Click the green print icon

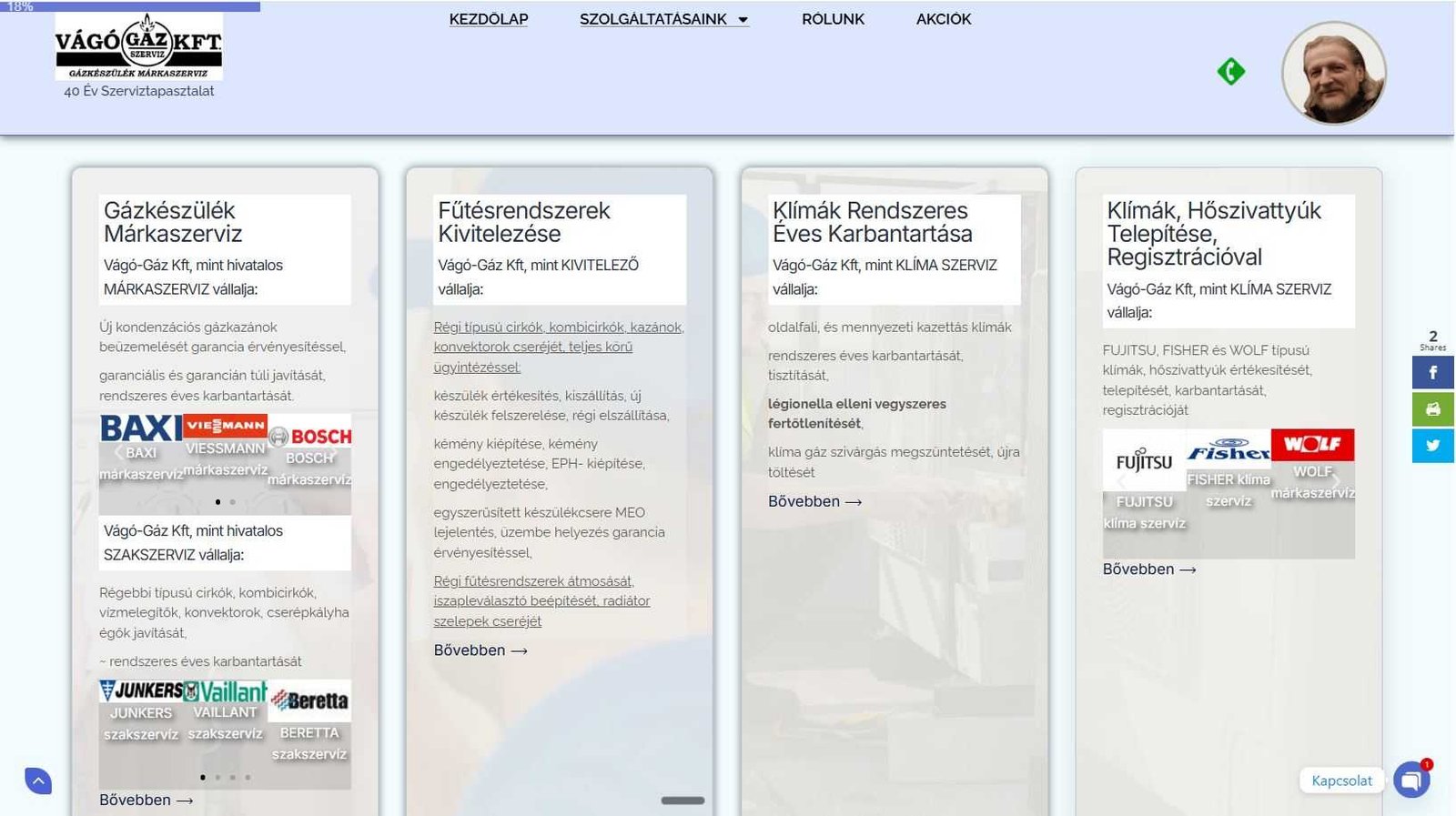1432,409
